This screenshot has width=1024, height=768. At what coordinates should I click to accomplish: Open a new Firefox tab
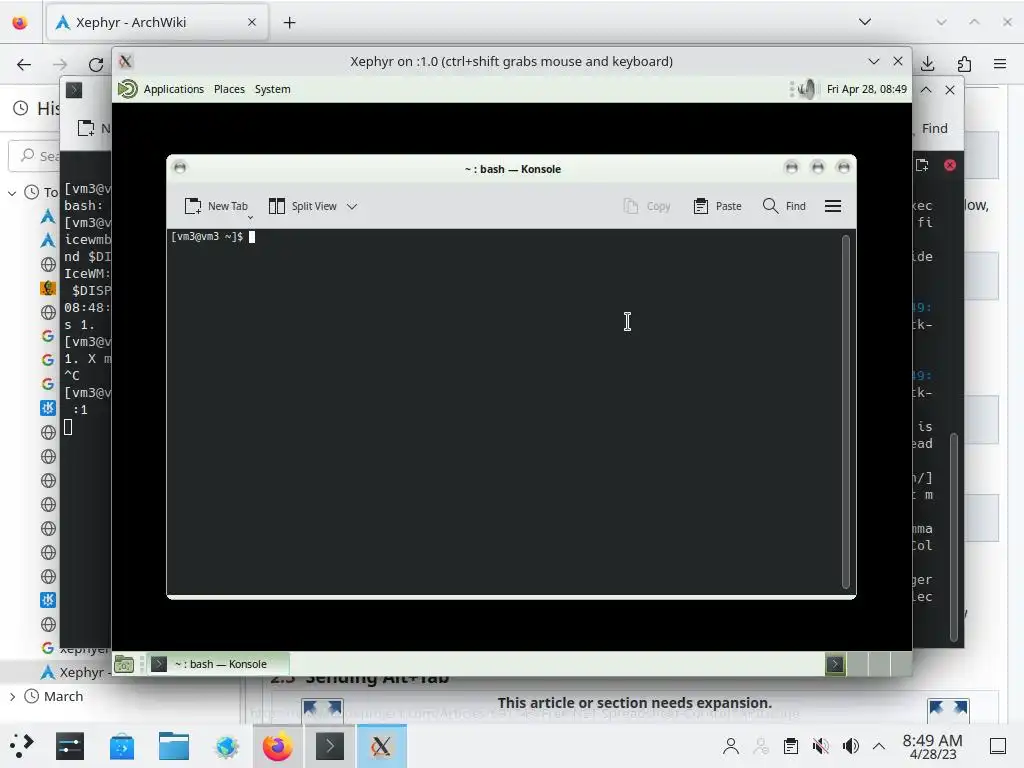[x=290, y=22]
